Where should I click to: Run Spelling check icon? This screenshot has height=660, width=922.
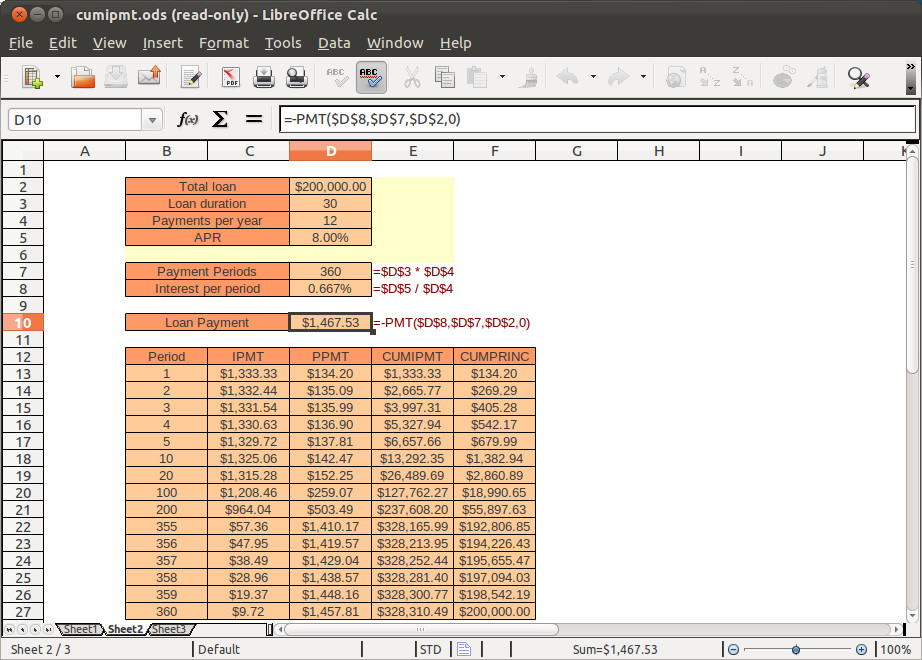pyautogui.click(x=338, y=77)
